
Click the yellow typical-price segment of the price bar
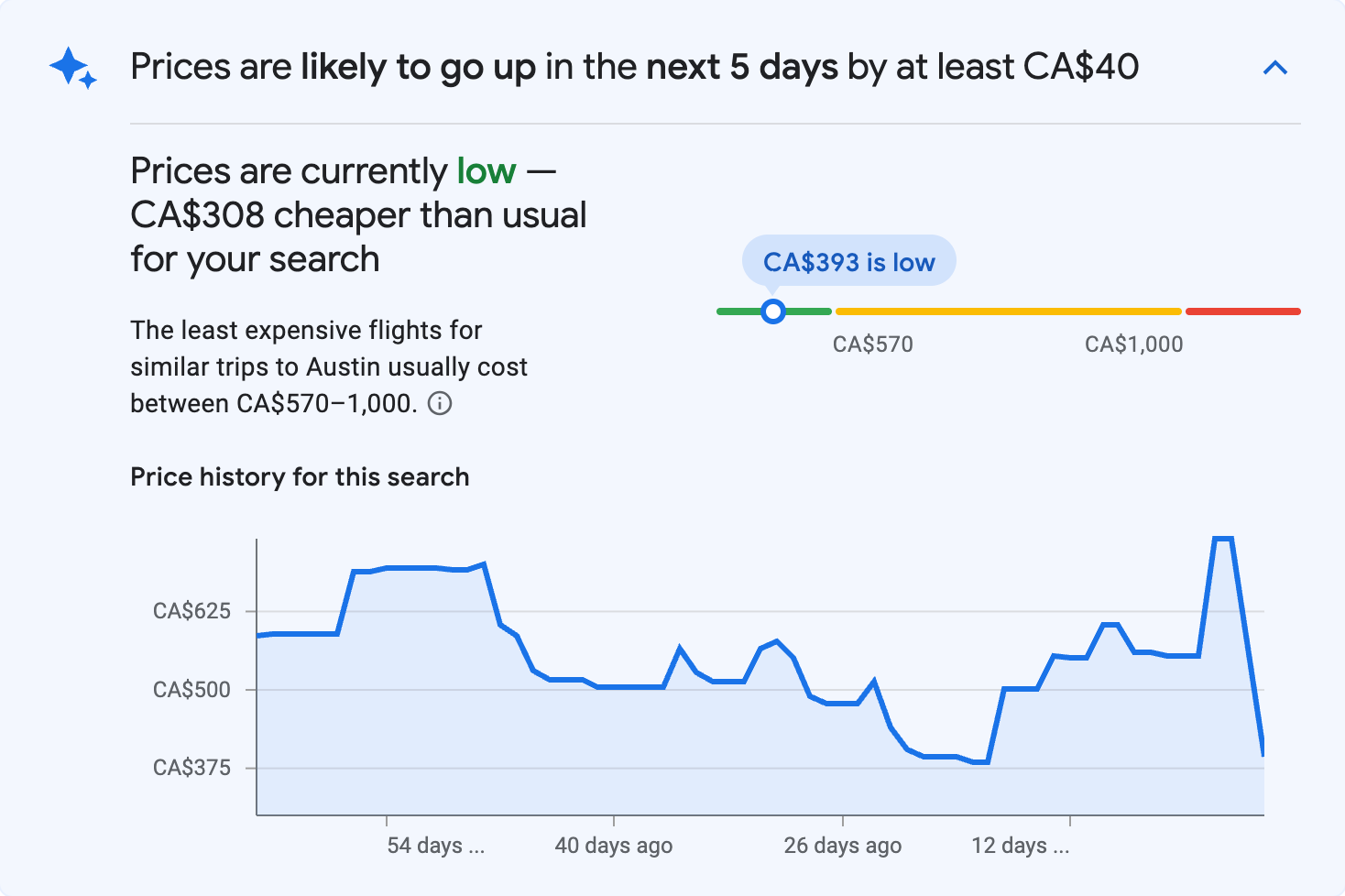[x=1008, y=311]
